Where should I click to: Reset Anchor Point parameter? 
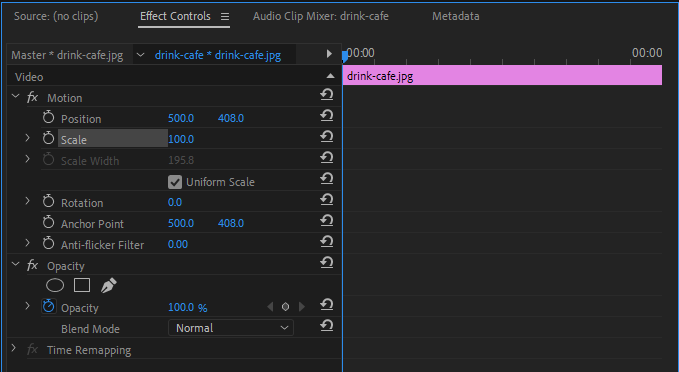(327, 220)
